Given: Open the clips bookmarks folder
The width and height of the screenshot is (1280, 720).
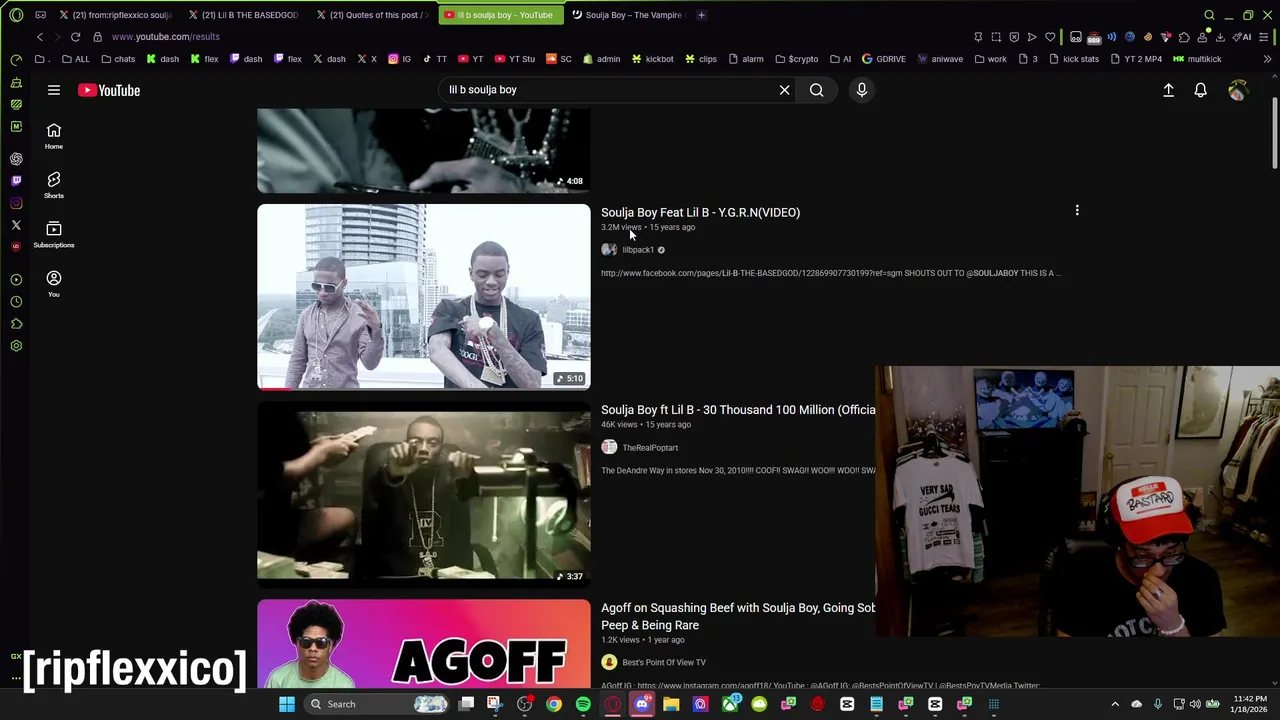Looking at the screenshot, I should coord(701,59).
